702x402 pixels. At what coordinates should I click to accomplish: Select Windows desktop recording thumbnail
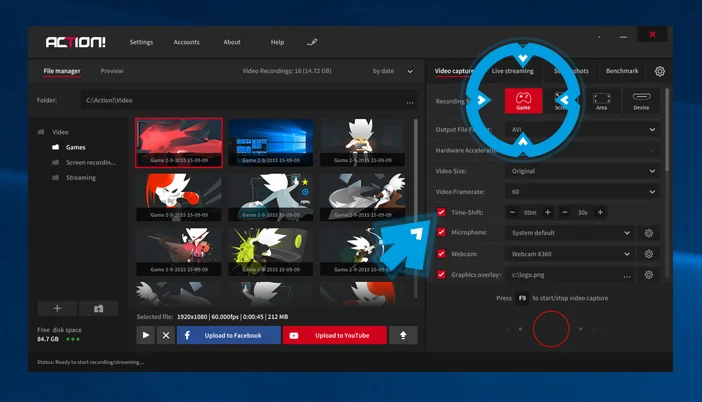tap(271, 143)
